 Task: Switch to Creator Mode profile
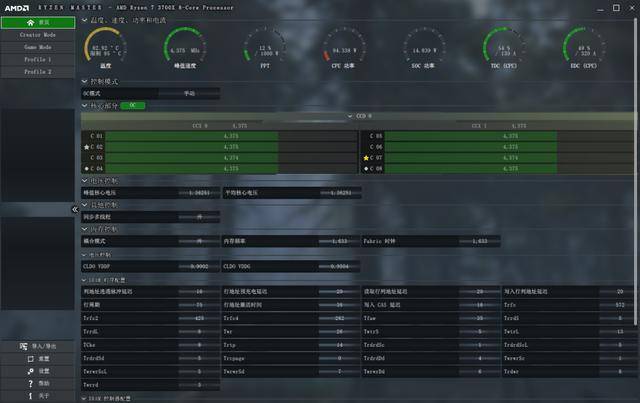(39, 34)
